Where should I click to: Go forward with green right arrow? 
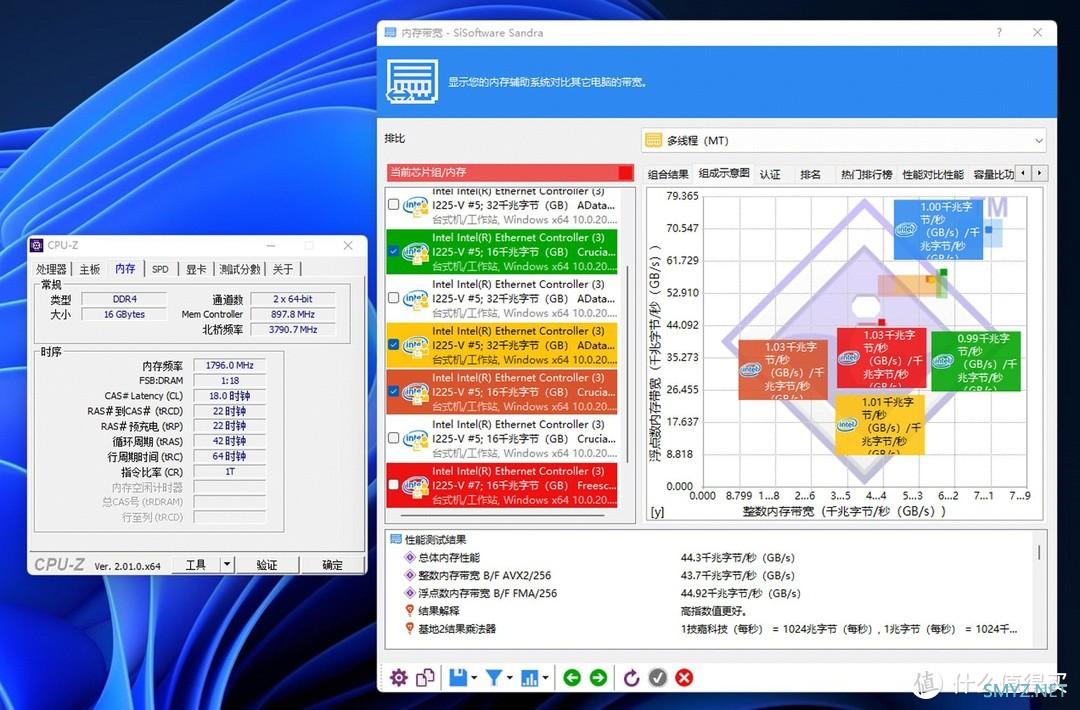pyautogui.click(x=598, y=678)
